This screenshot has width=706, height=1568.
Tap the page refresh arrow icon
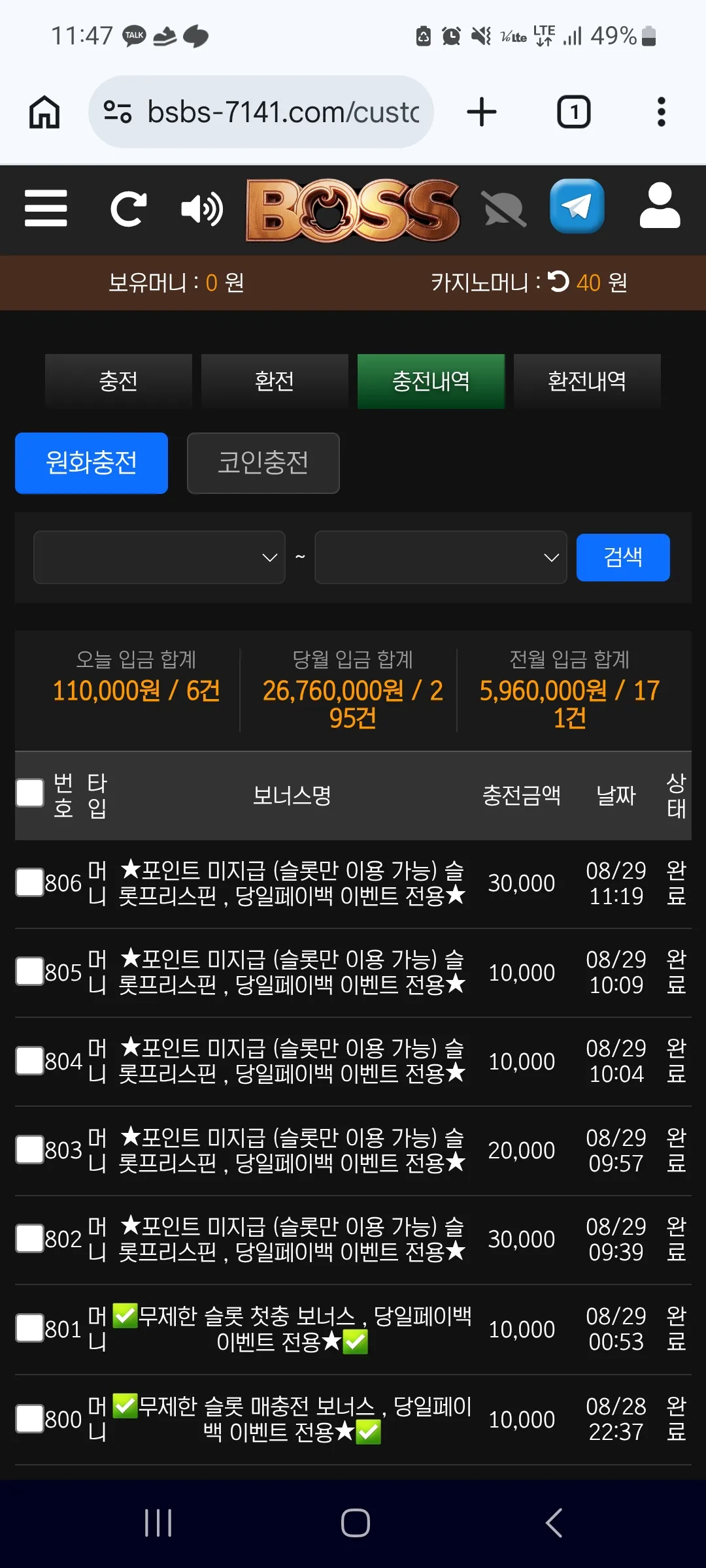[128, 209]
